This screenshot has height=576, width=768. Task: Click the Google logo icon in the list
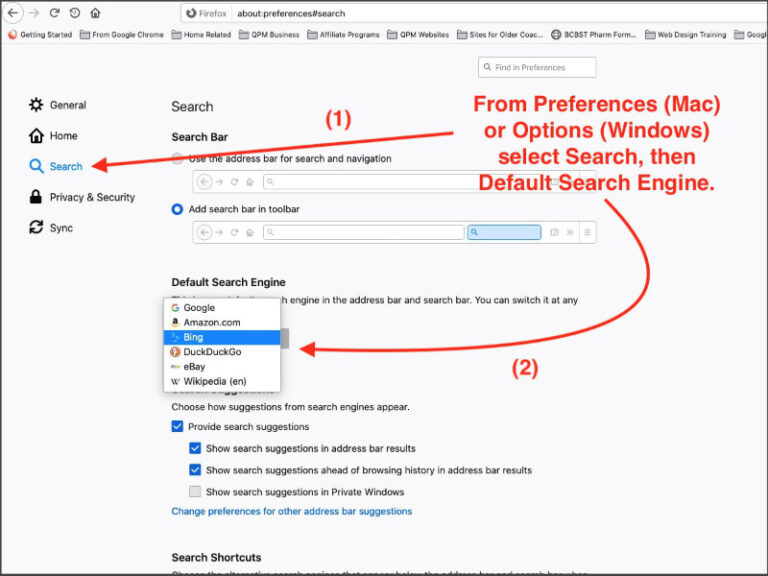click(x=175, y=308)
